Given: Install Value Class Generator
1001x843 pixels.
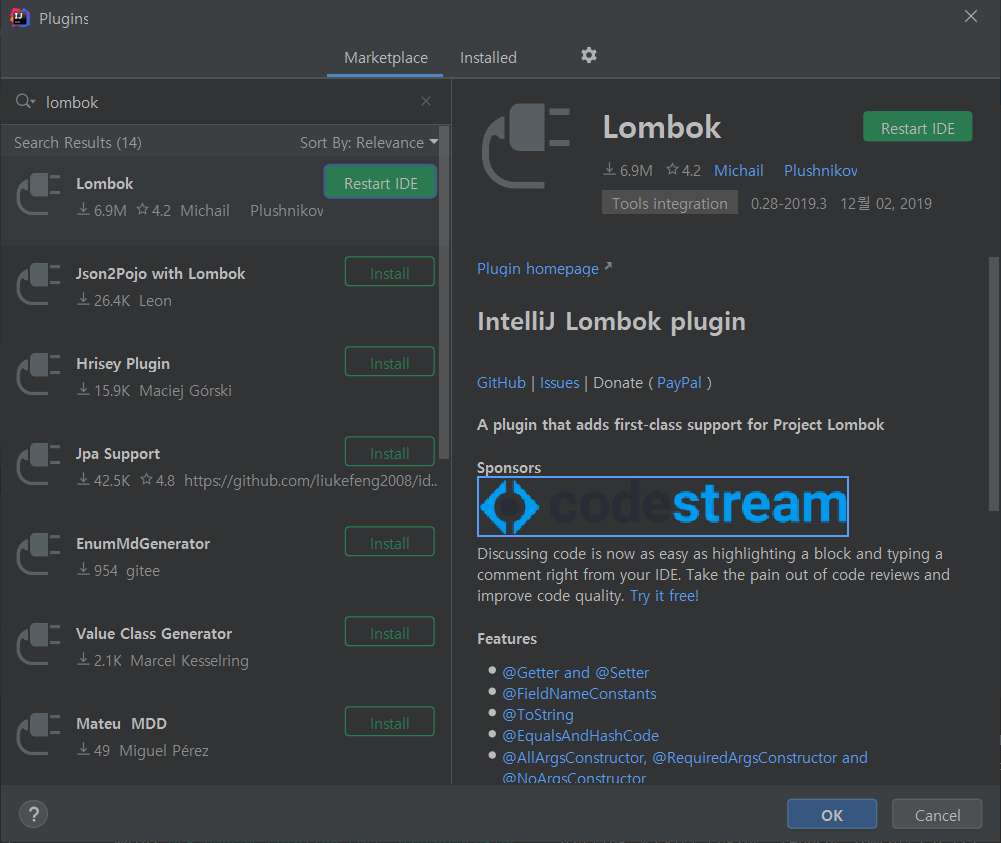Looking at the screenshot, I should 389,633.
